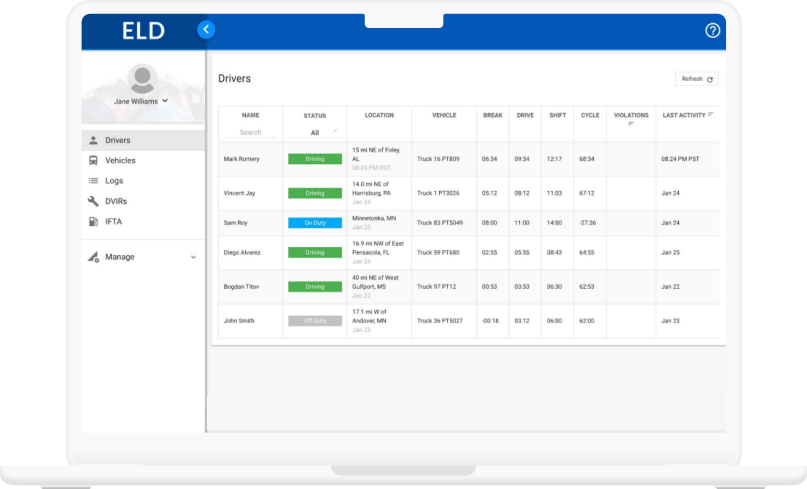Click the DVIRs wrench icon
The image size is (807, 489).
pyautogui.click(x=93, y=201)
